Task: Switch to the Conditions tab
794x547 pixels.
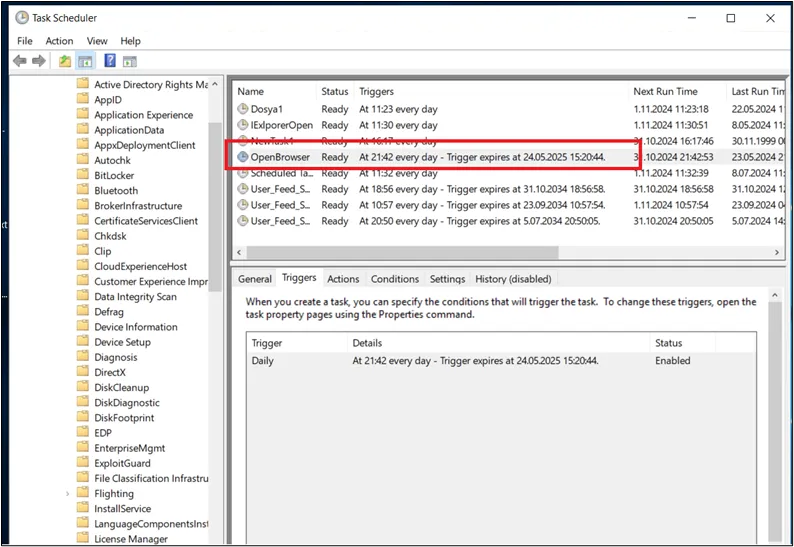Action: [x=395, y=279]
